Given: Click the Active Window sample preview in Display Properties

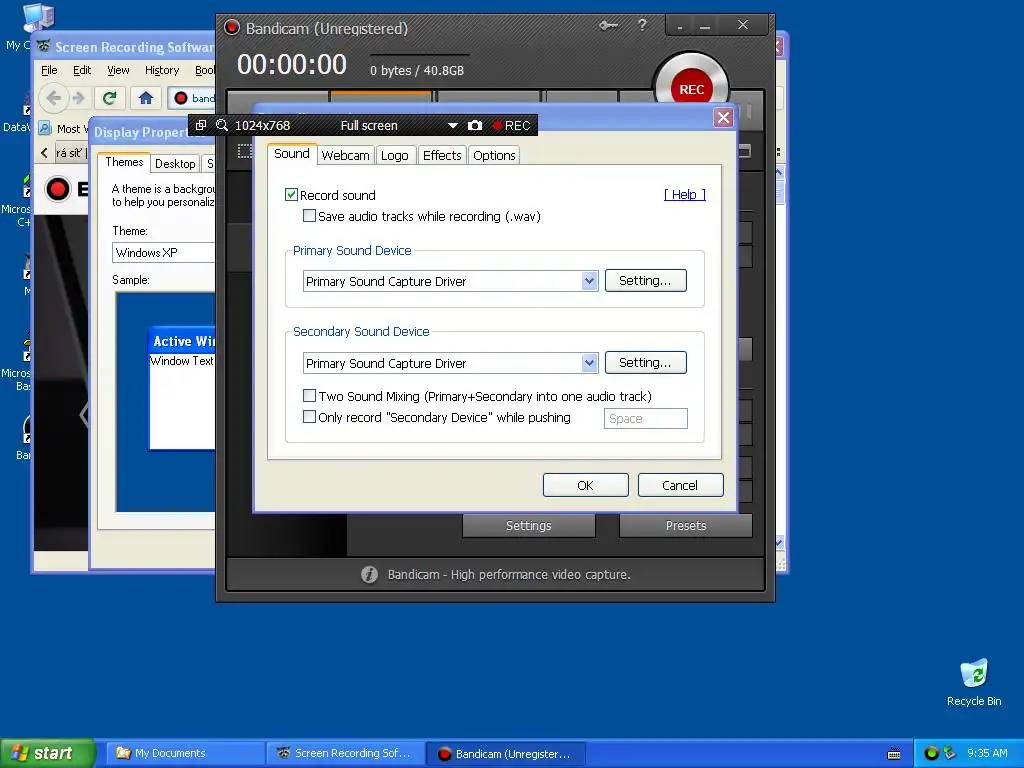Looking at the screenshot, I should (183, 388).
